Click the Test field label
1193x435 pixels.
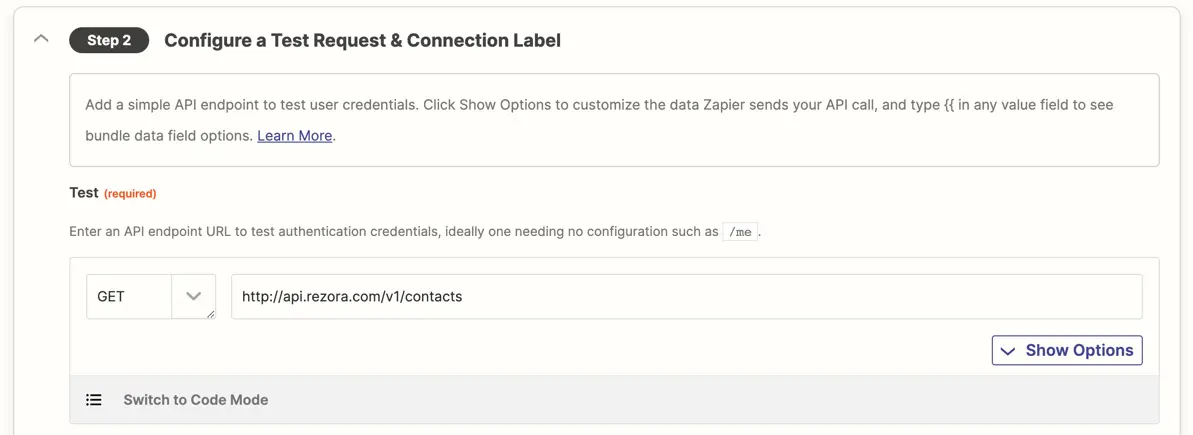tap(84, 193)
